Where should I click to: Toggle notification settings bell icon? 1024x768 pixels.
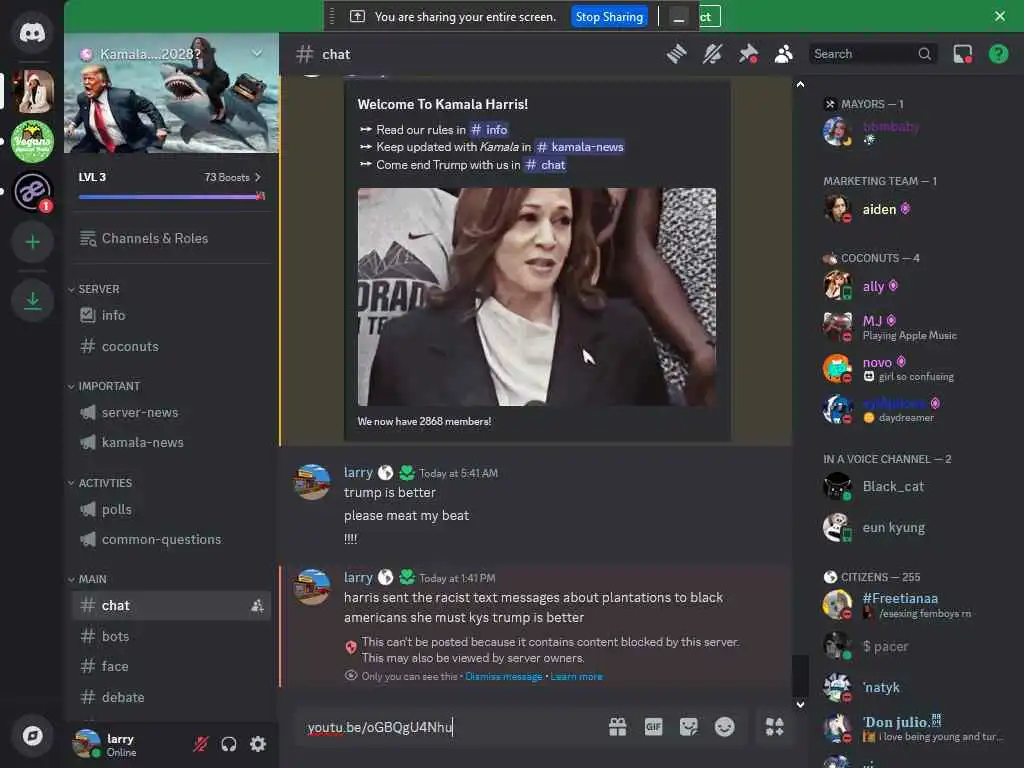[x=712, y=54]
